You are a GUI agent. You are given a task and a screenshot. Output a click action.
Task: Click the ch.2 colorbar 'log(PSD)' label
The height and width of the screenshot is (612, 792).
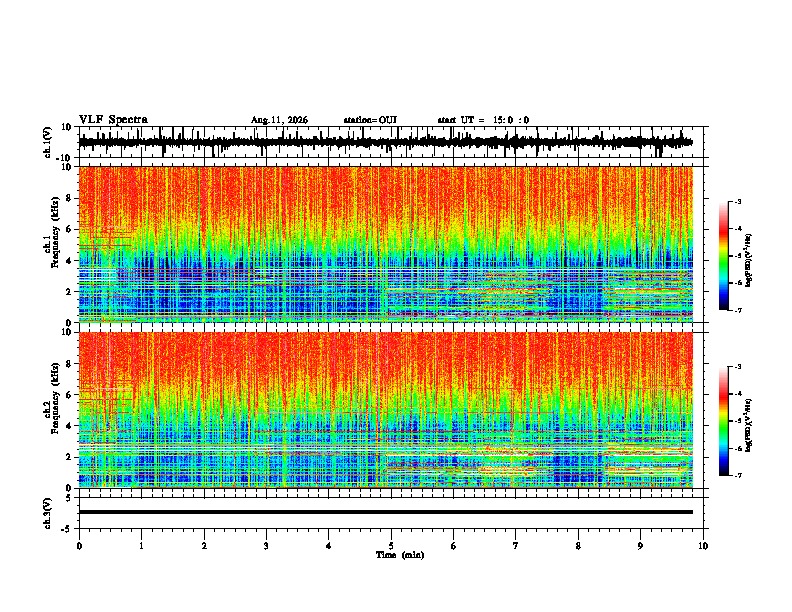[x=749, y=425]
